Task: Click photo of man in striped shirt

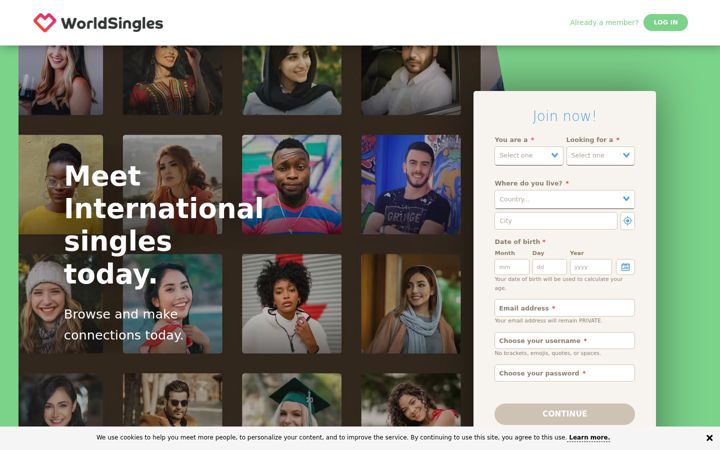Action: pyautogui.click(x=292, y=185)
